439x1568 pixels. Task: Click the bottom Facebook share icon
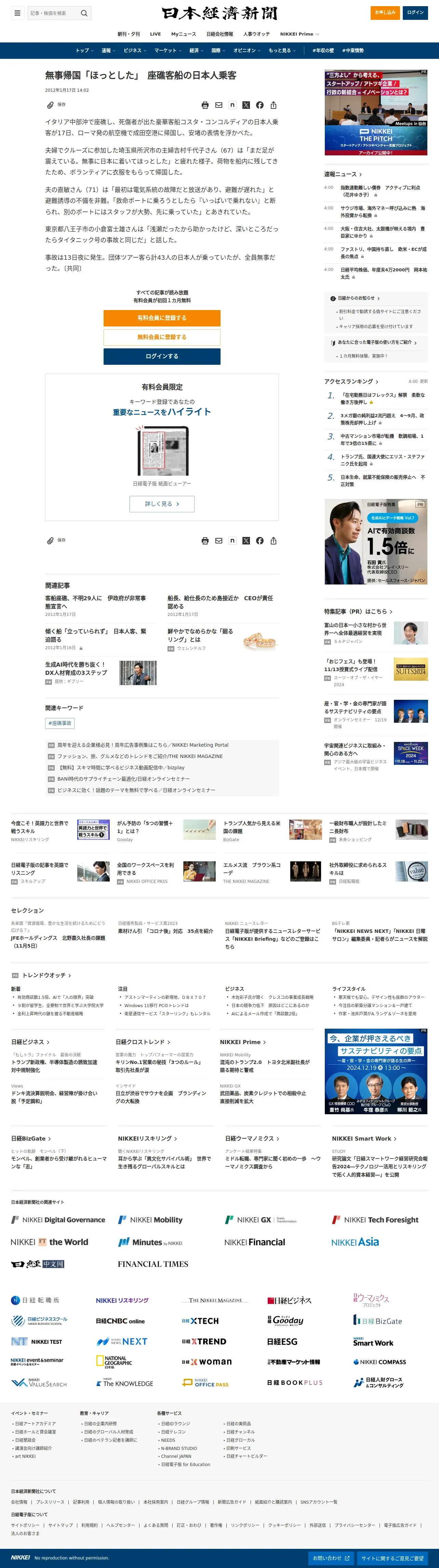pos(260,541)
